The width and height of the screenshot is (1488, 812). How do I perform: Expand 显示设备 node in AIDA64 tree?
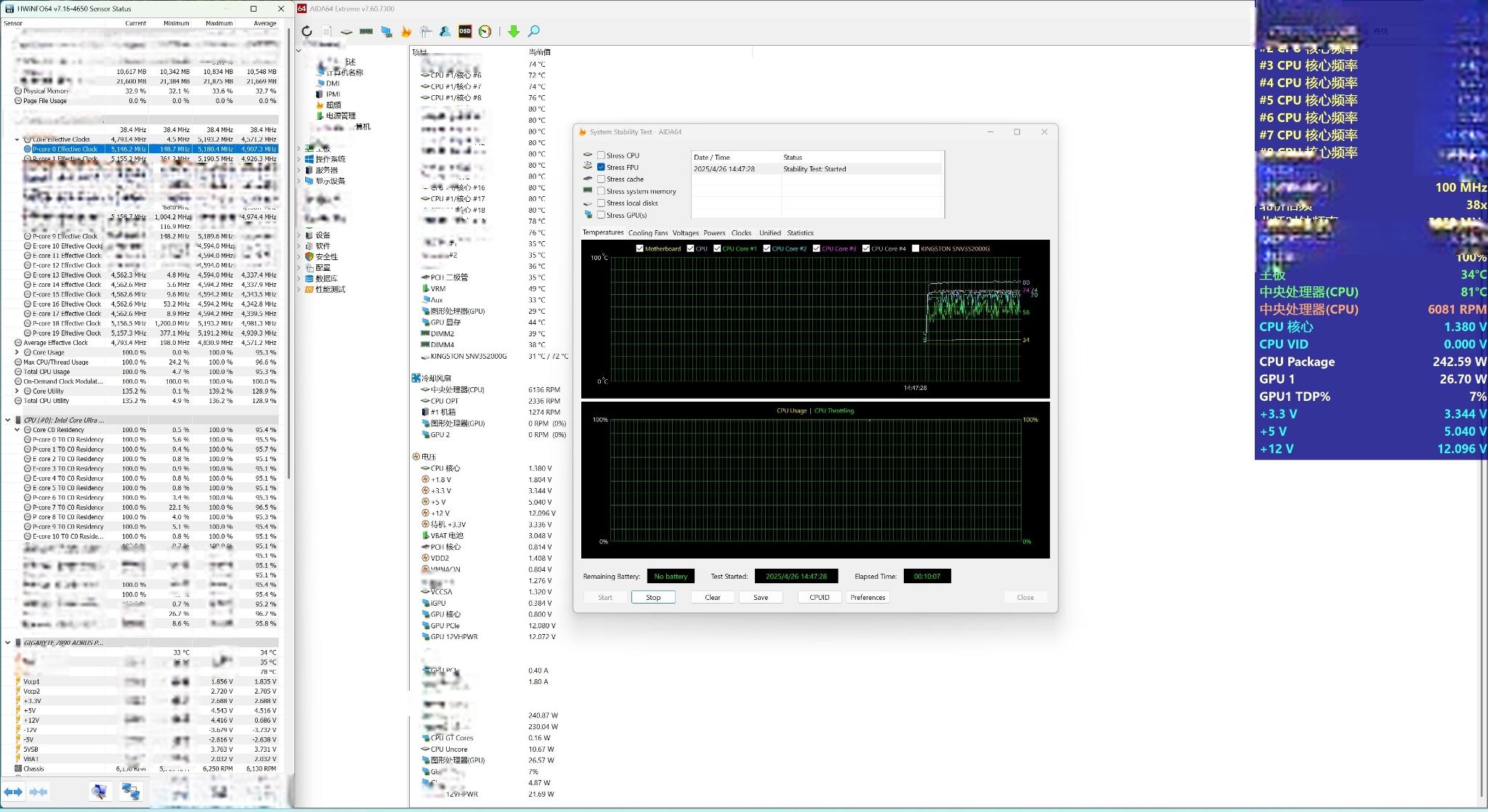(299, 181)
